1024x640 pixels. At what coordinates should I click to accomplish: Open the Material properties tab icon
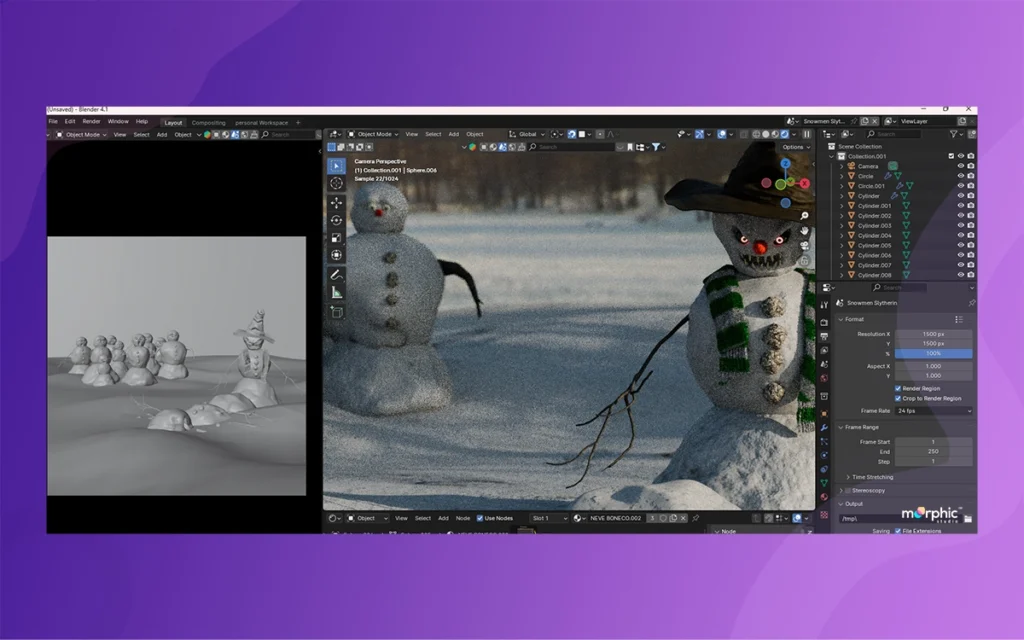(824, 497)
